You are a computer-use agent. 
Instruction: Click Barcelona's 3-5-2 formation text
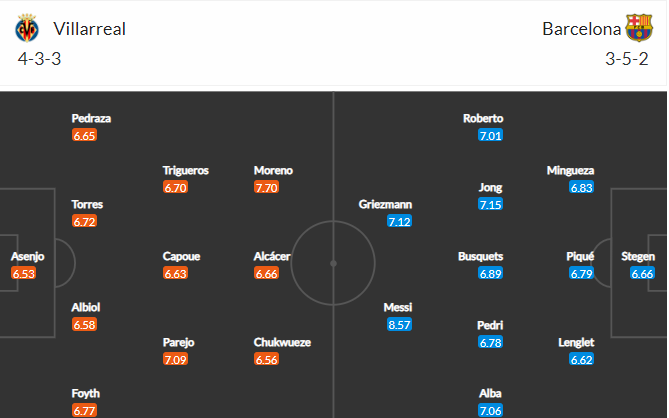pyautogui.click(x=627, y=59)
